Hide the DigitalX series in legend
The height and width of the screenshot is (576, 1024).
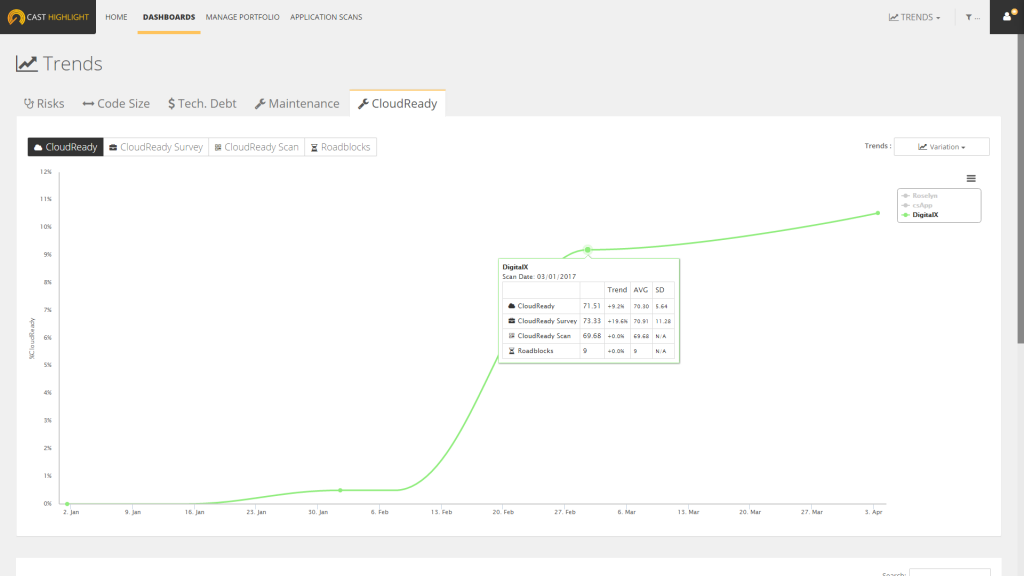click(926, 214)
